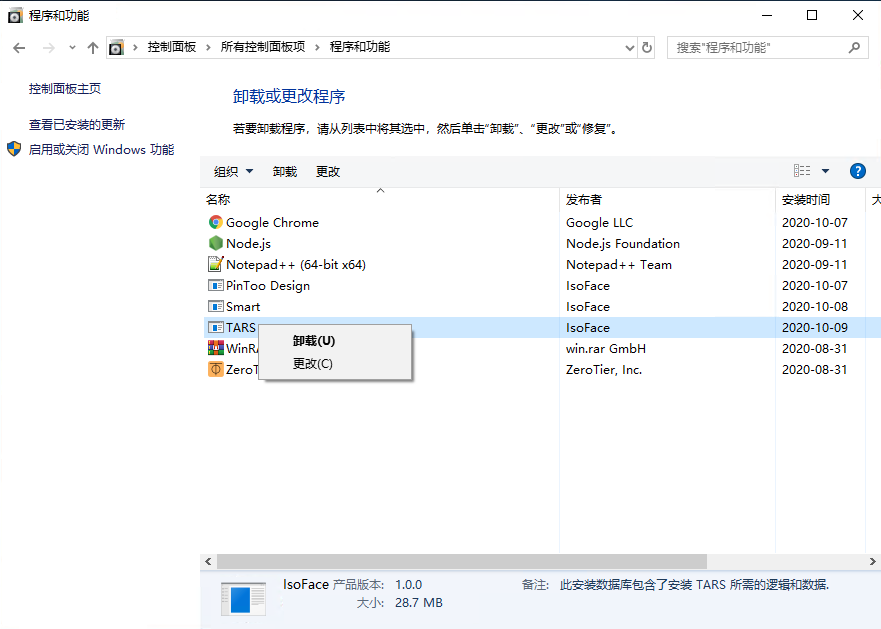Select the Smart program entry
Image resolution: width=881 pixels, height=629 pixels.
coord(243,306)
